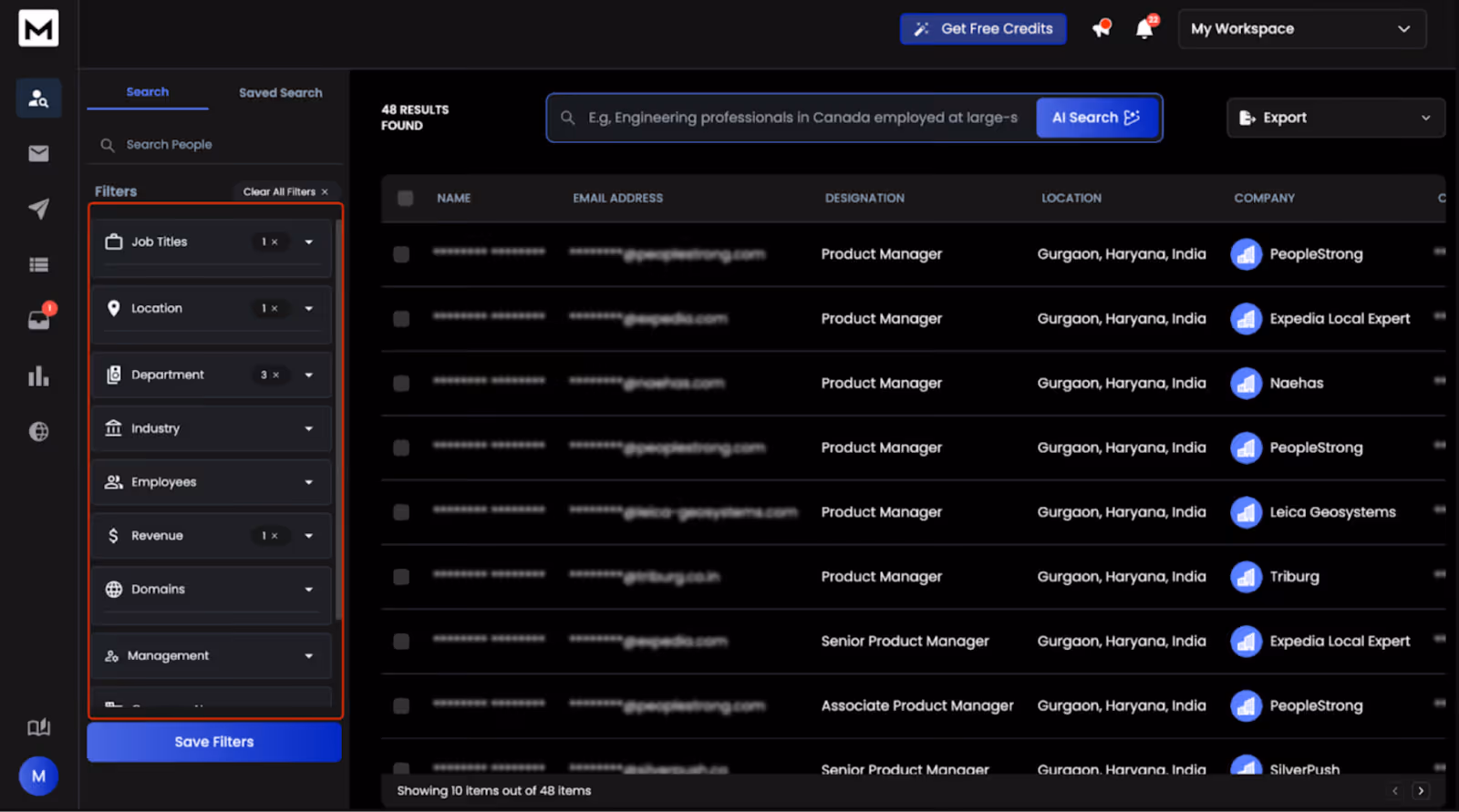Focus the AI search query field

click(802, 118)
